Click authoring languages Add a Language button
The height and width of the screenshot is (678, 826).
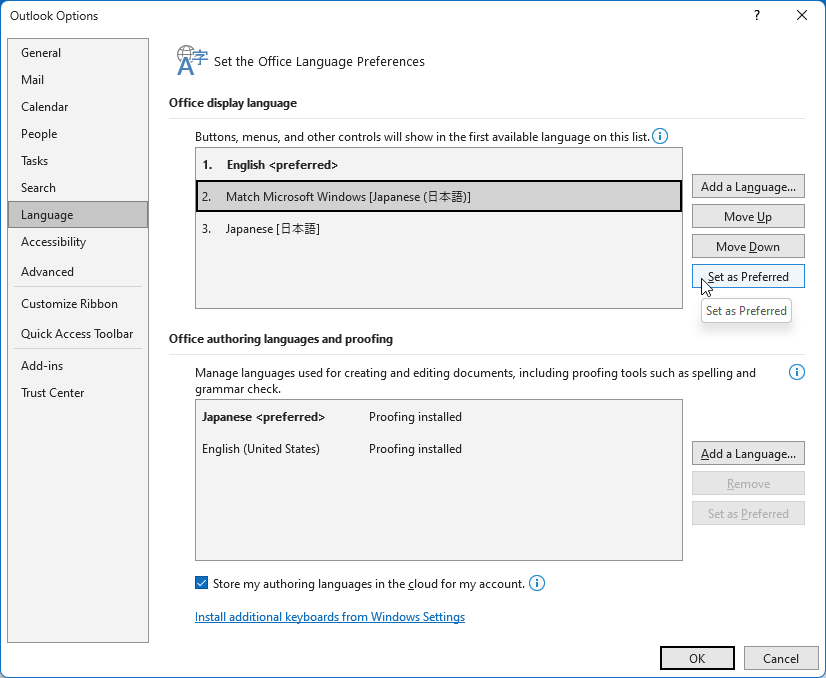(748, 454)
